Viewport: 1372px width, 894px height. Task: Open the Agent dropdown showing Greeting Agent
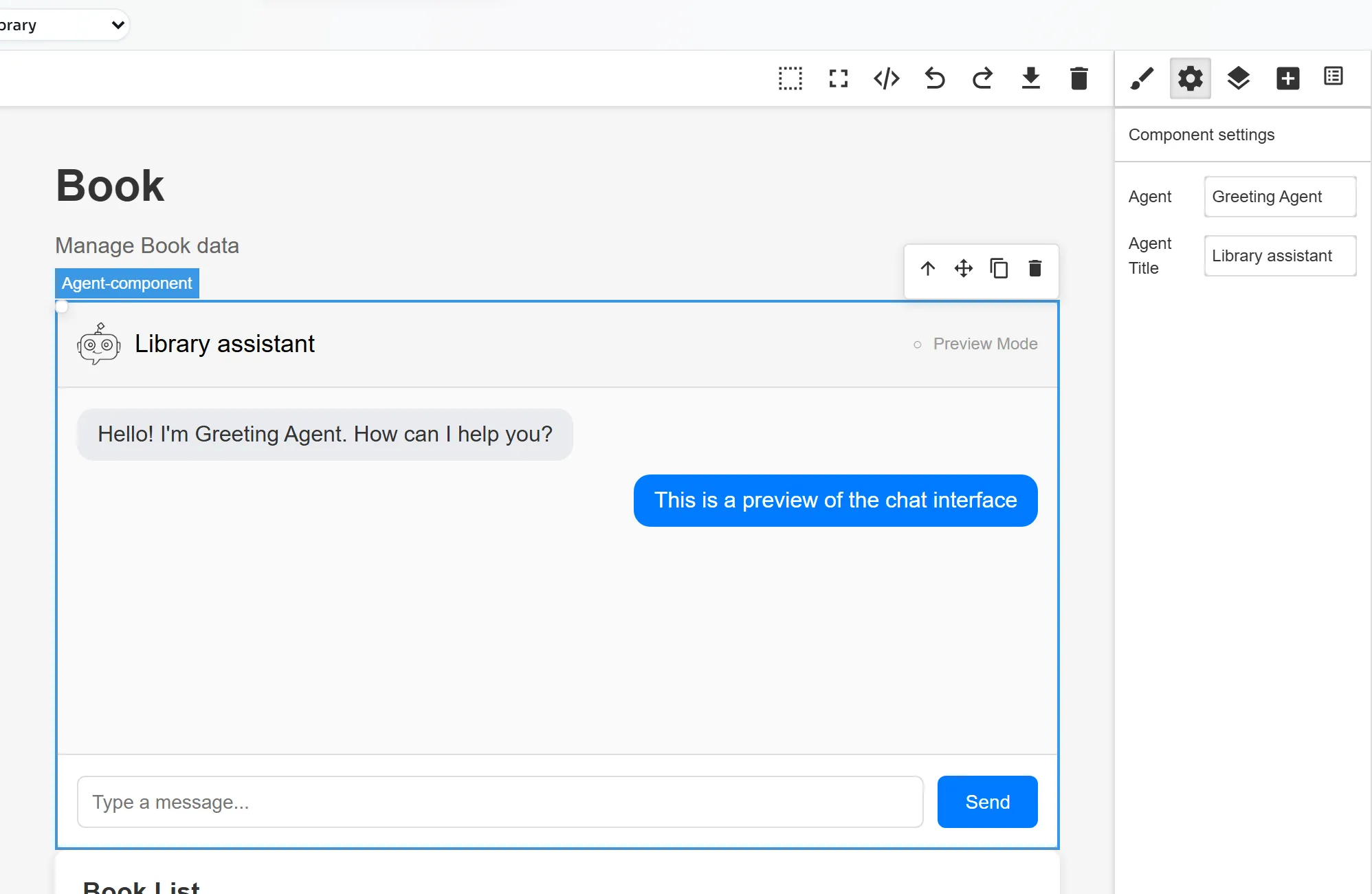tap(1280, 197)
